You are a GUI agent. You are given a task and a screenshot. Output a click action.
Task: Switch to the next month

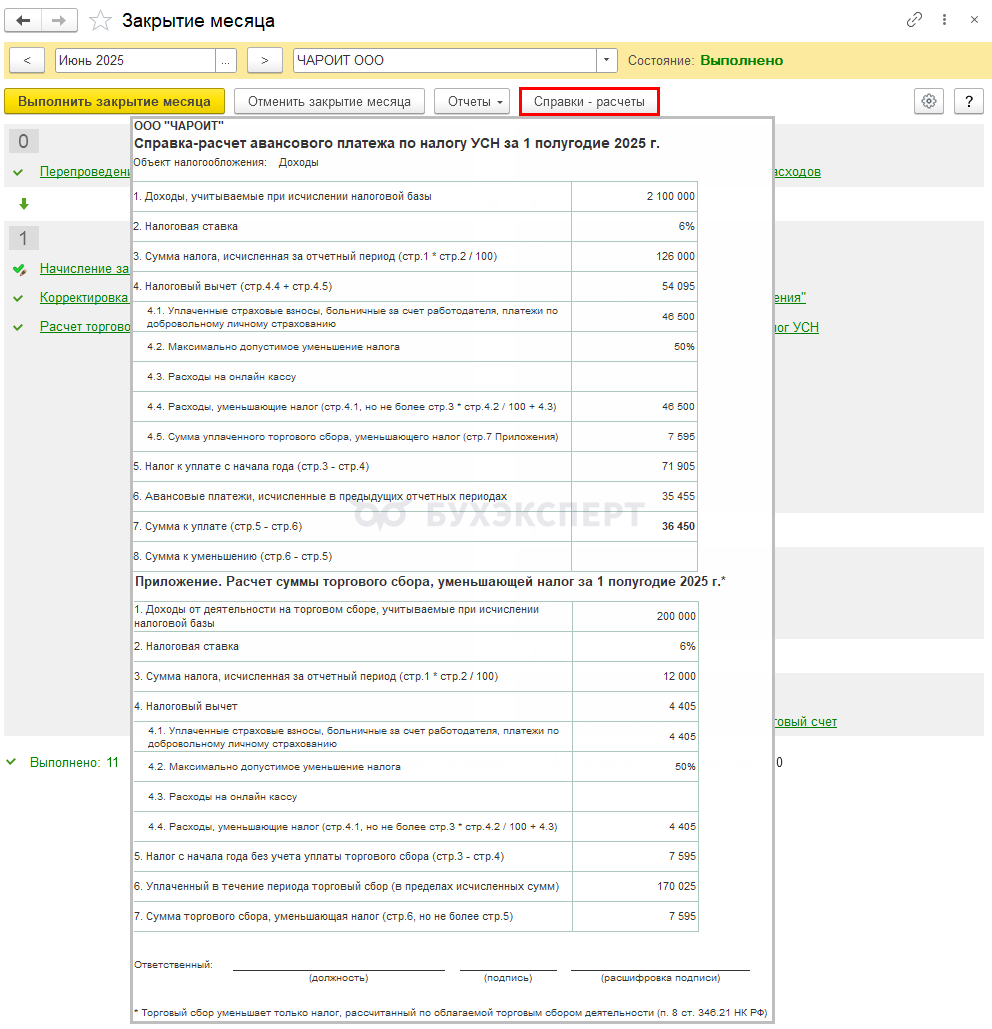point(264,60)
